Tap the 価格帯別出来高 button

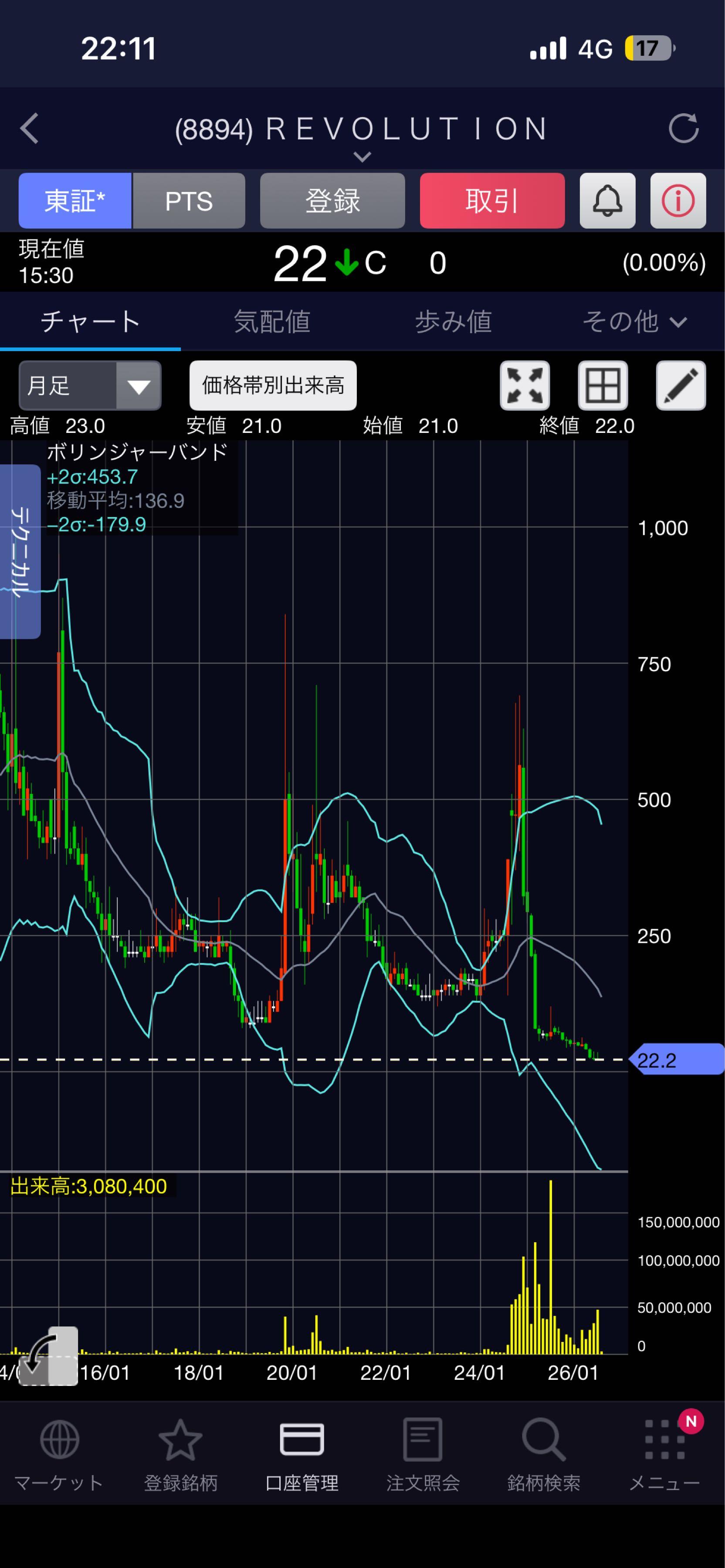(273, 386)
